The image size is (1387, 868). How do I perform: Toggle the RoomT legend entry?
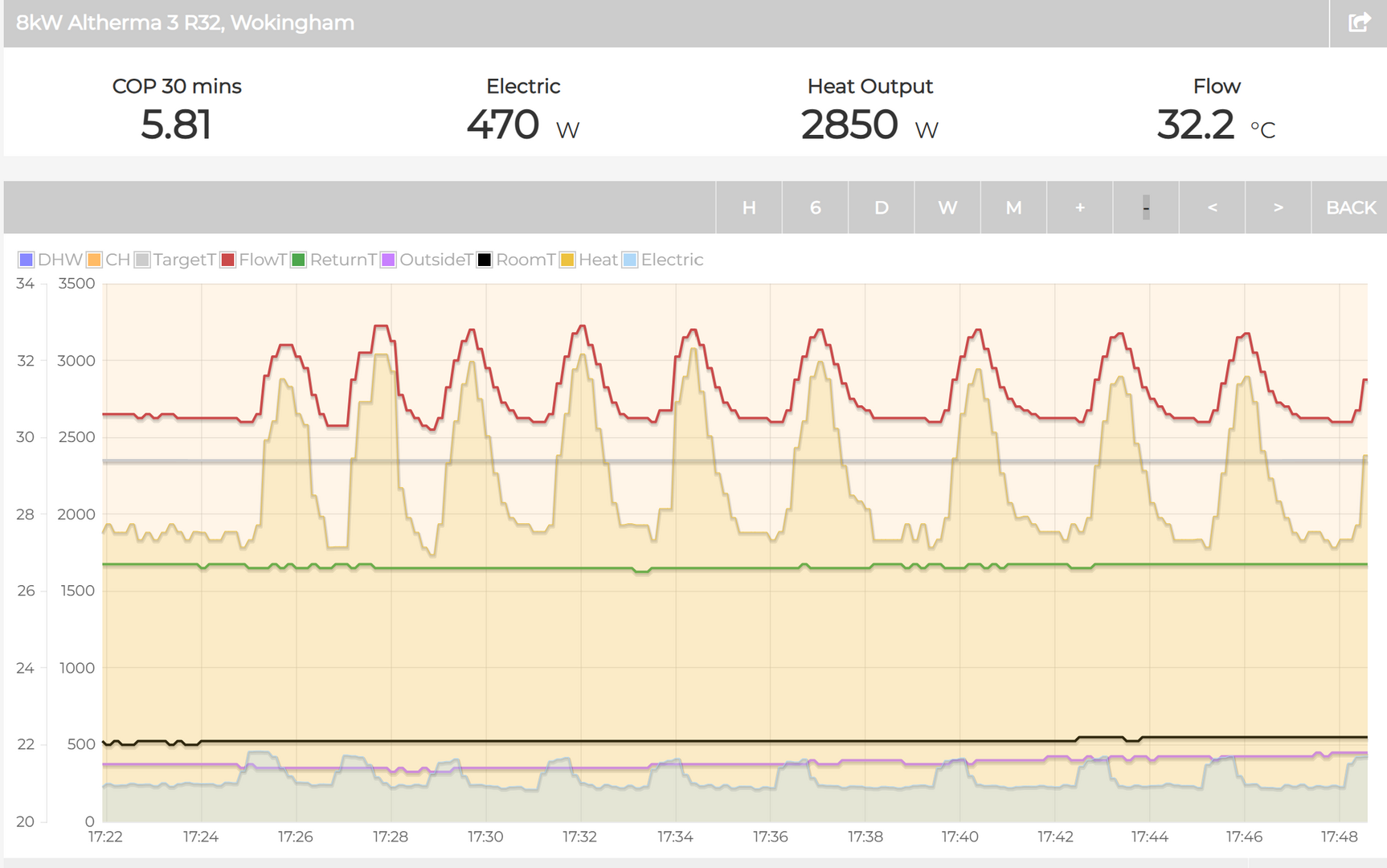coord(516,260)
